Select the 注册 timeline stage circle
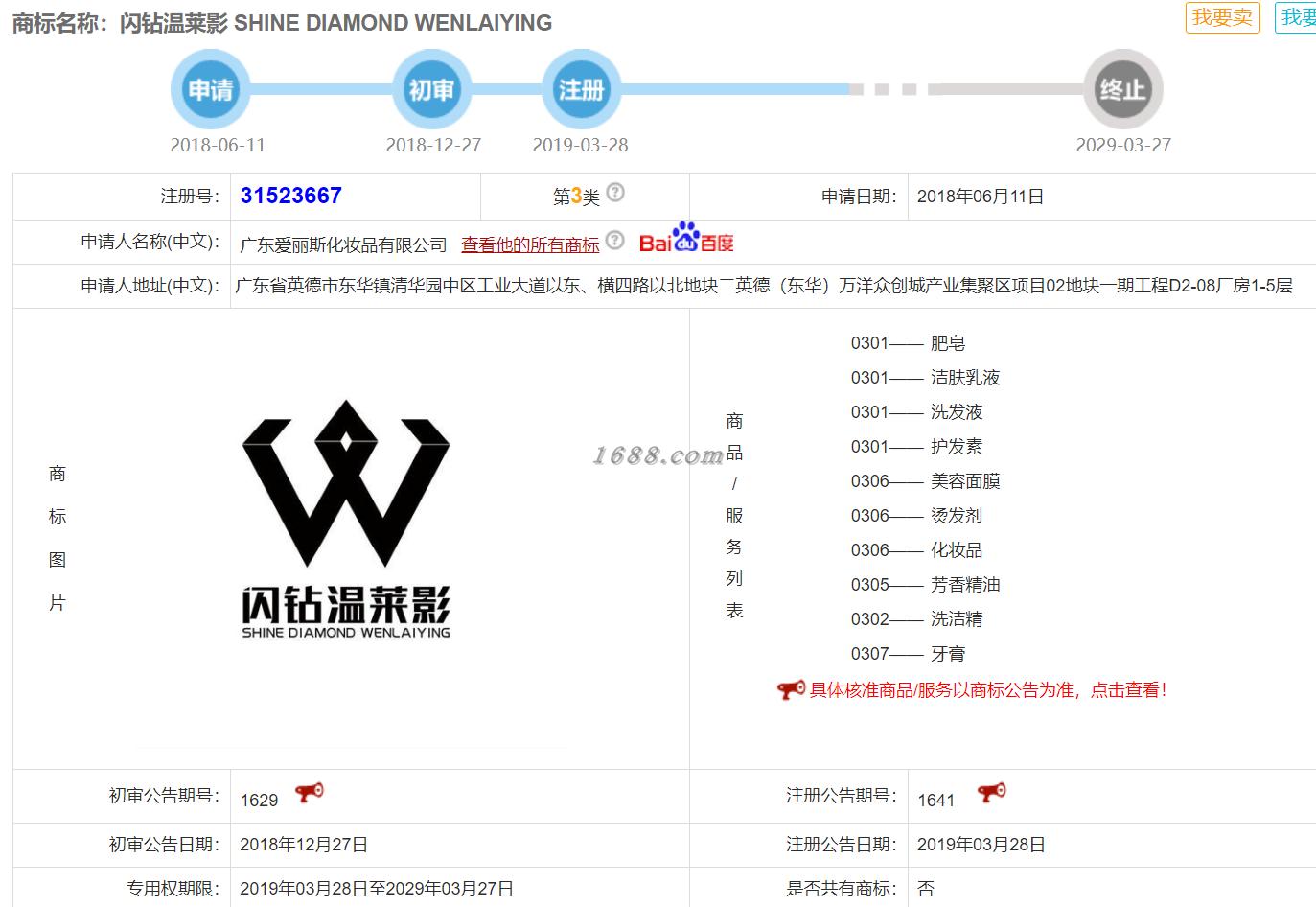The width and height of the screenshot is (1316, 907). click(x=581, y=89)
